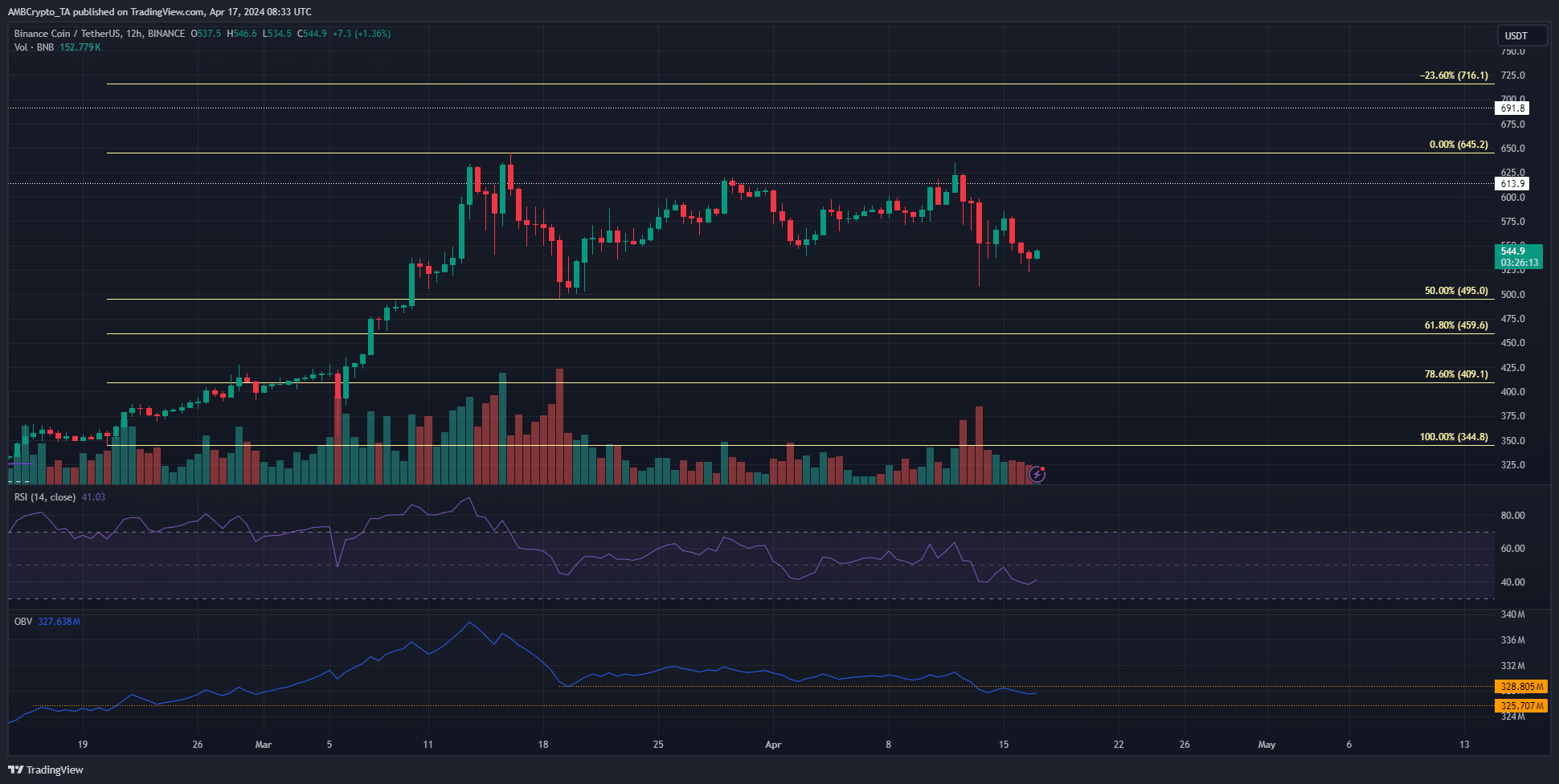1559x784 pixels.
Task: Select the OBV indicator label
Action: click(23, 622)
